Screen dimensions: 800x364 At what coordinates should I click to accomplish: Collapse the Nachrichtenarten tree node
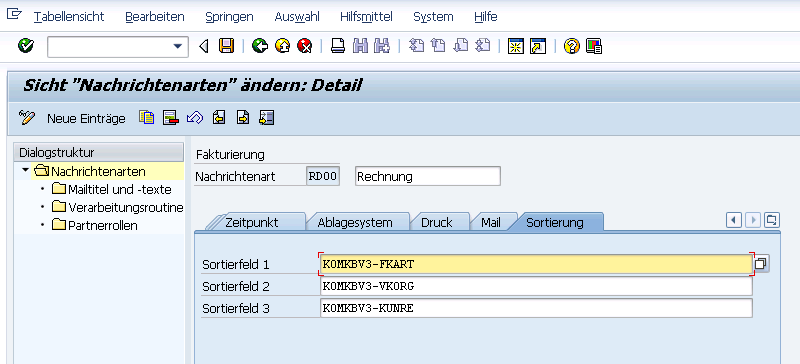[x=26, y=170]
